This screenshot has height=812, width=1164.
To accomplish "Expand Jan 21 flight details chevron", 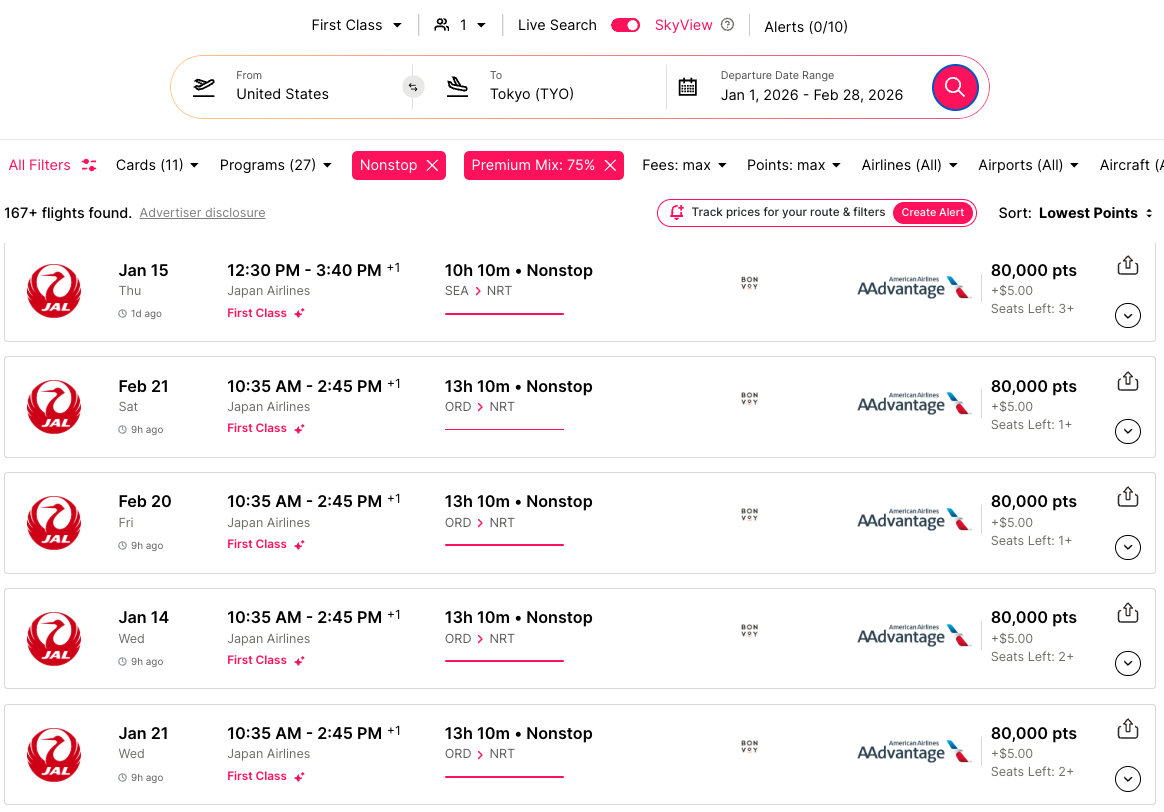I will pos(1128,779).
